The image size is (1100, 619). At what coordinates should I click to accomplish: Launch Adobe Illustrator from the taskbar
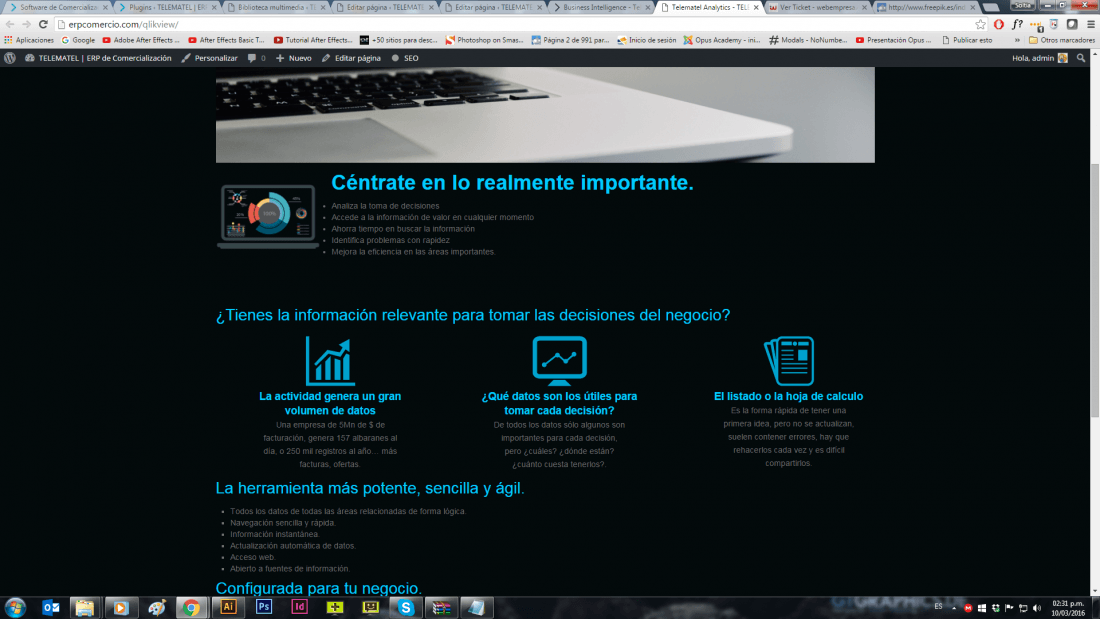coord(228,607)
